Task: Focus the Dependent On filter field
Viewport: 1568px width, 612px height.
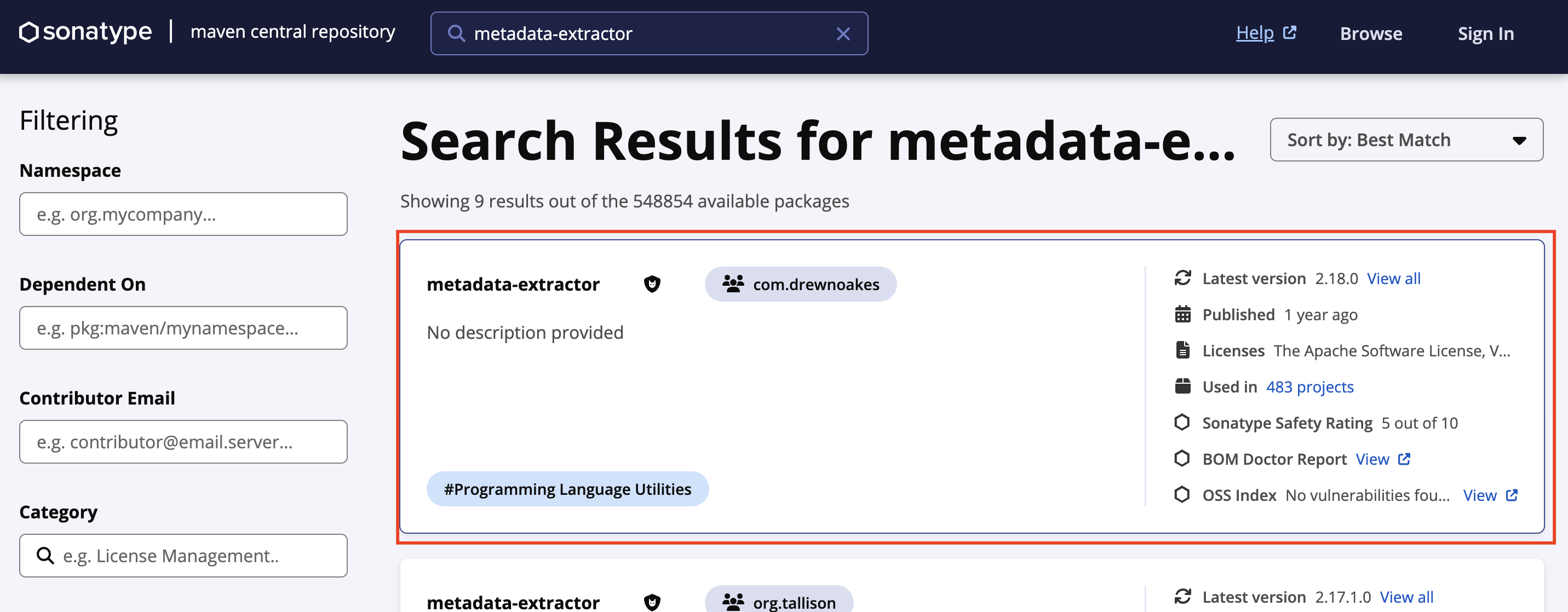Action: coord(183,328)
